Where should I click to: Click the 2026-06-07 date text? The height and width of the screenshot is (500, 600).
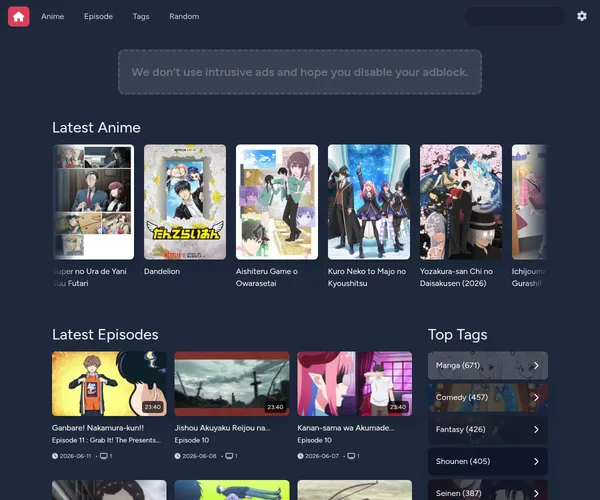click(322, 456)
